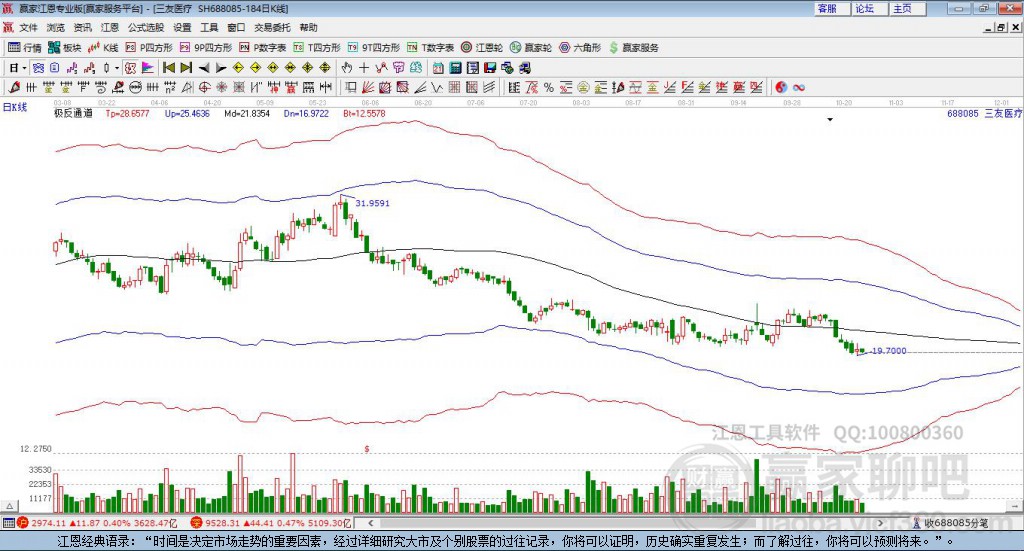Click the up triangle beside volume pane

[9, 506]
